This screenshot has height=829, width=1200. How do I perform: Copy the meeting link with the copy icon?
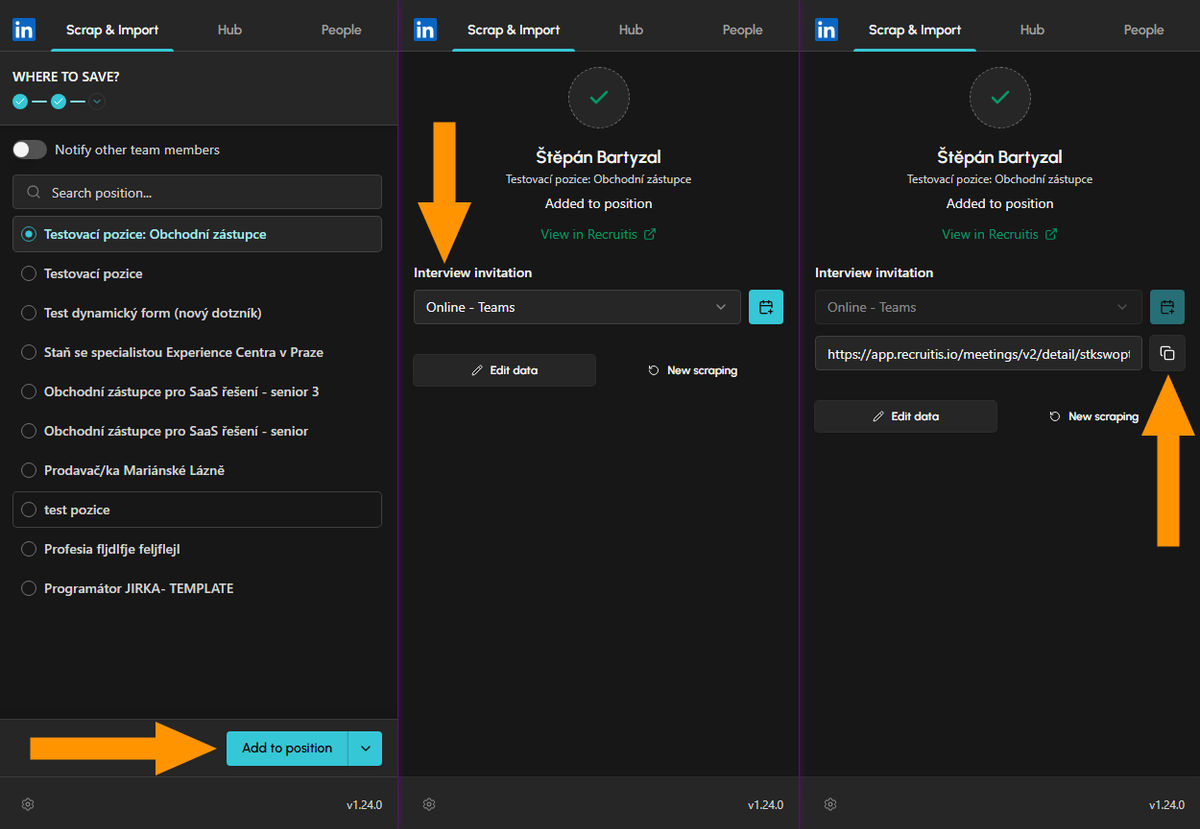pos(1167,353)
